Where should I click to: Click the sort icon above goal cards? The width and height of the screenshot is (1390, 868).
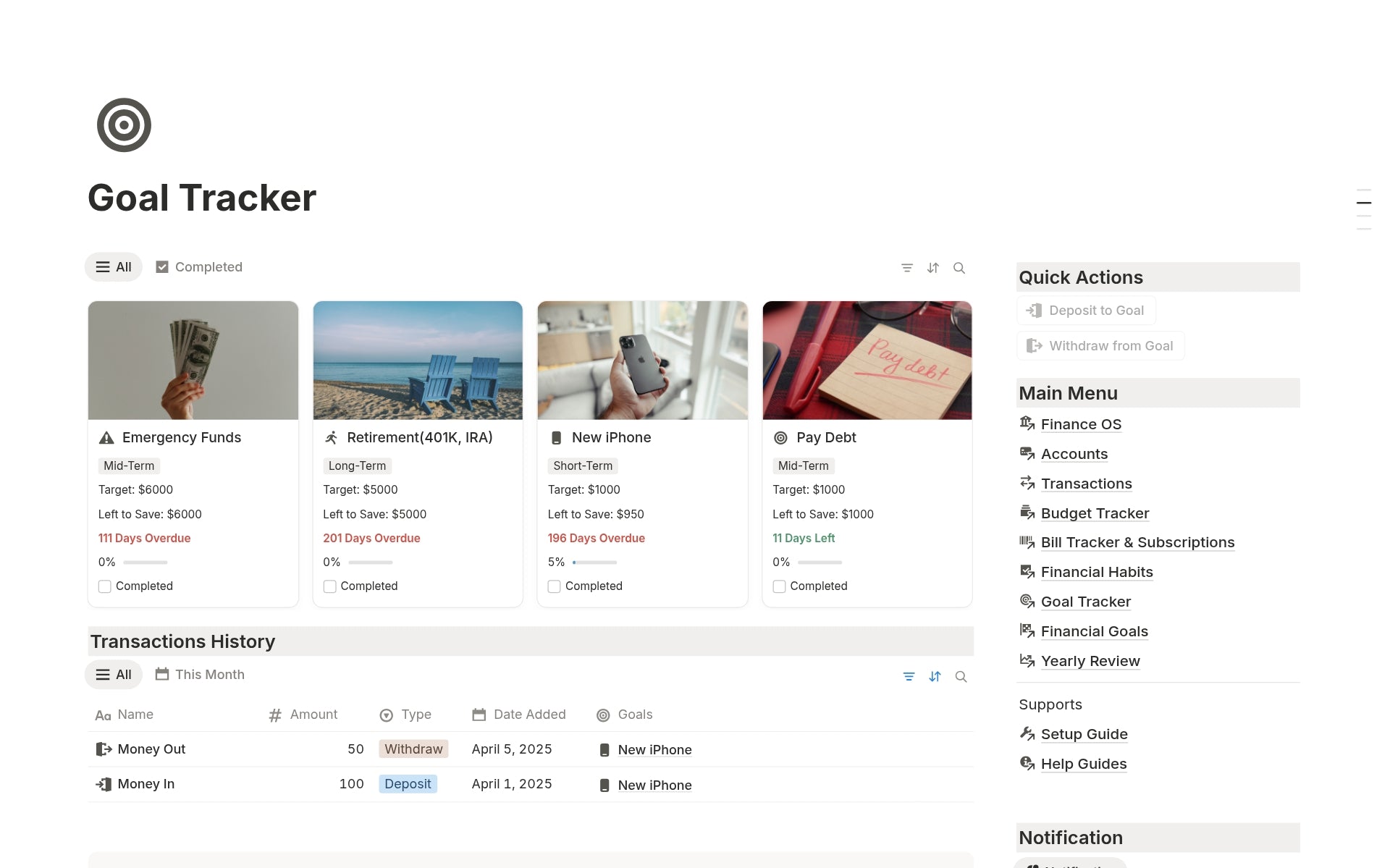point(932,268)
